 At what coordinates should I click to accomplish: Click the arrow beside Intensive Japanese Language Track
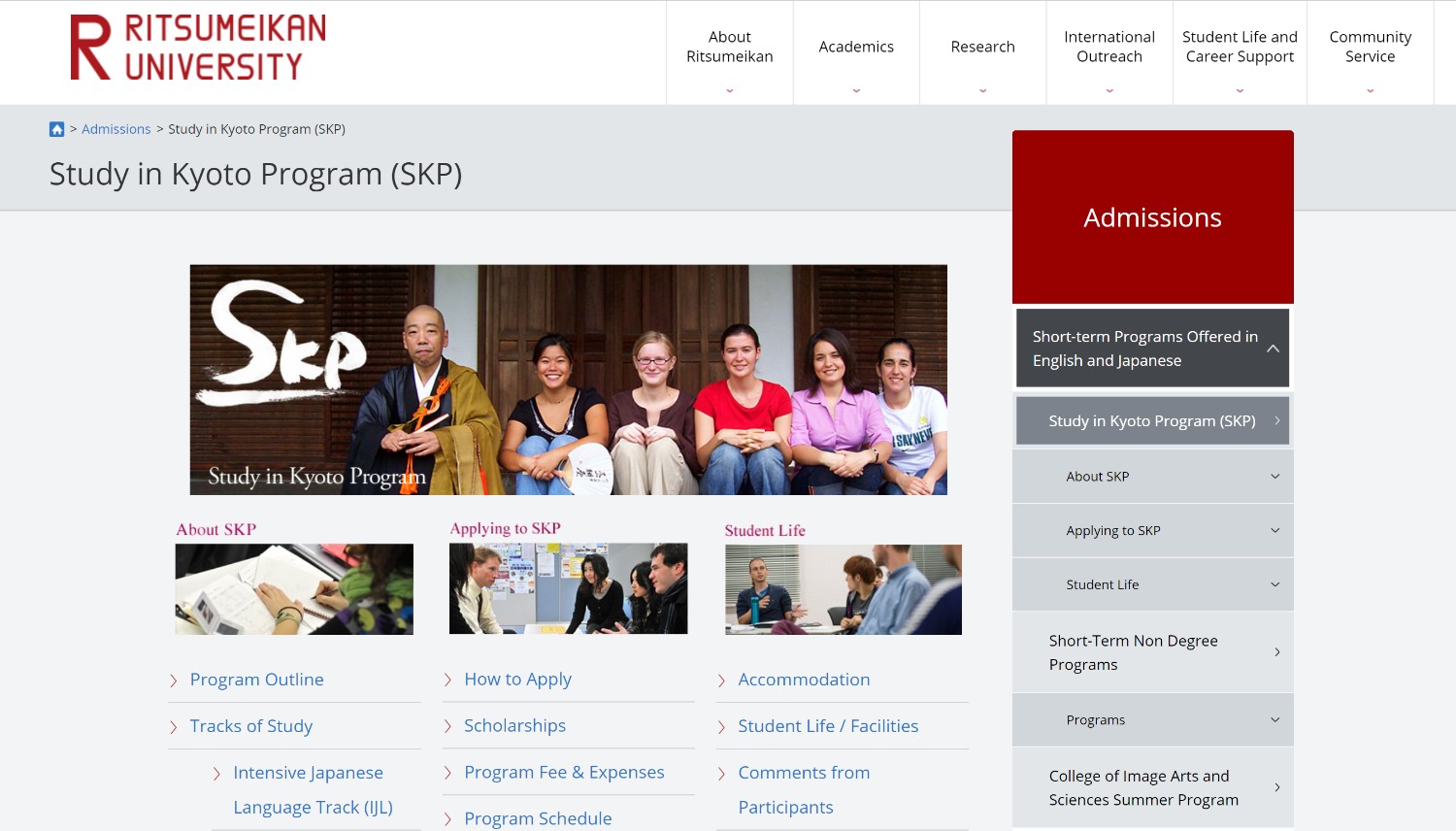(216, 774)
